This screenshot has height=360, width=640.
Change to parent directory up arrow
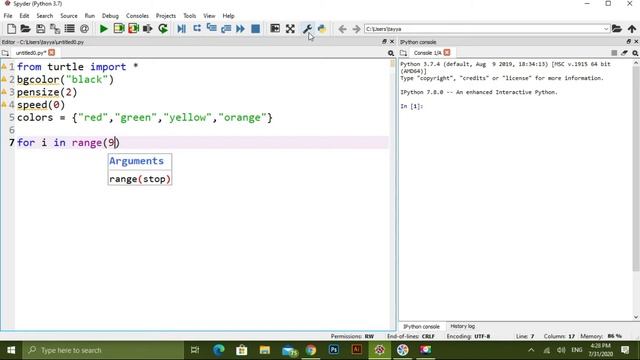[632, 29]
